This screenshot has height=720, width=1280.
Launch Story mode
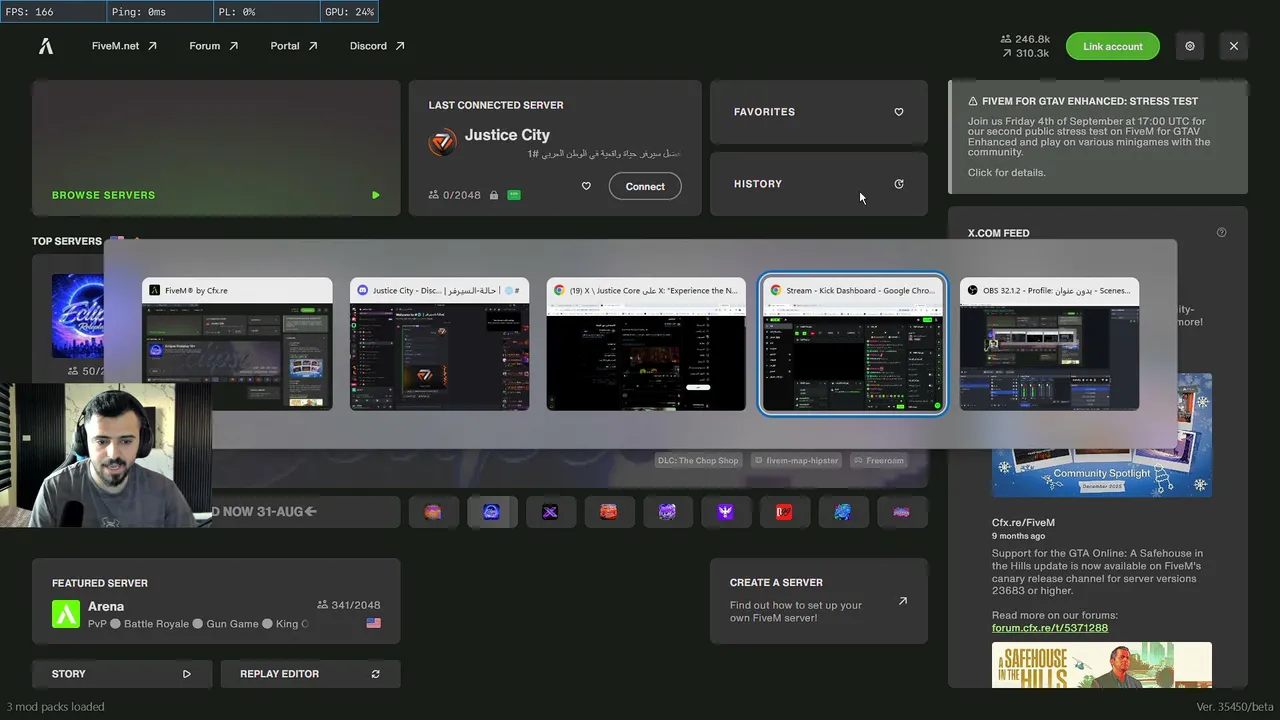(122, 674)
